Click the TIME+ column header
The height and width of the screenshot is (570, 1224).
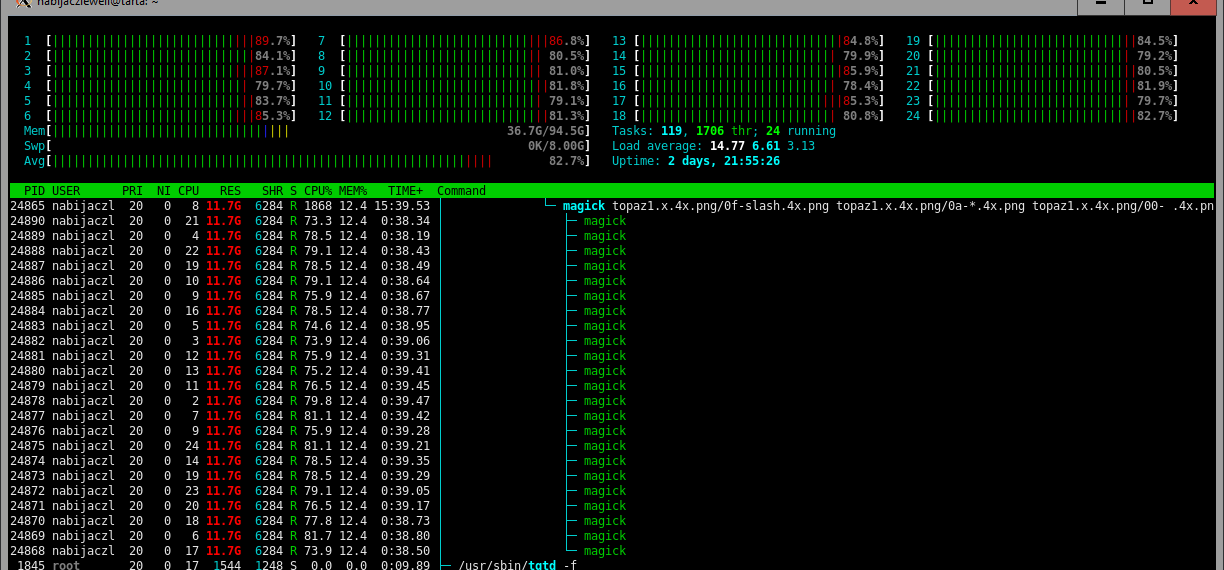tap(405, 191)
